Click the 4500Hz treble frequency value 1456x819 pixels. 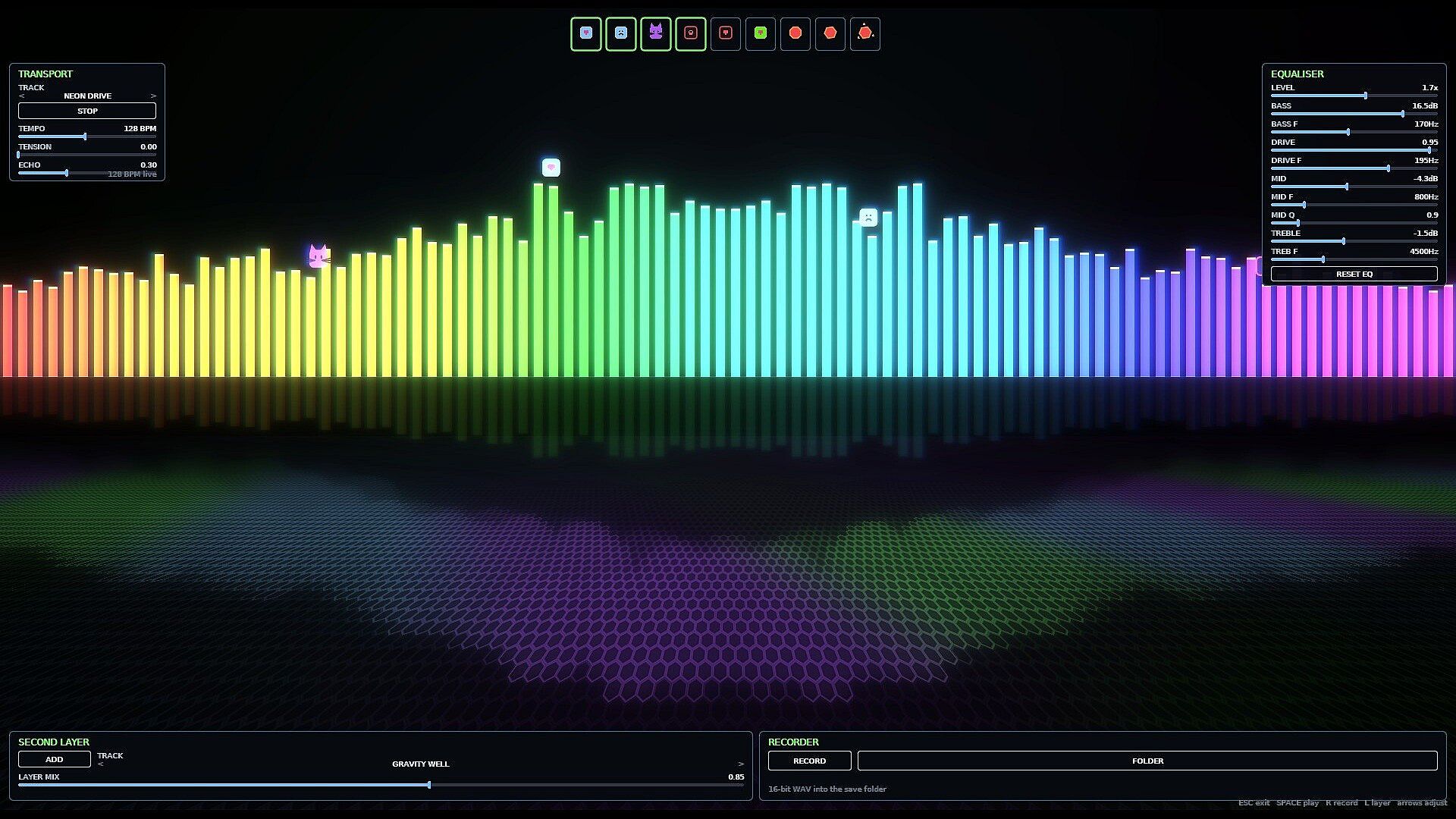[x=1424, y=252]
